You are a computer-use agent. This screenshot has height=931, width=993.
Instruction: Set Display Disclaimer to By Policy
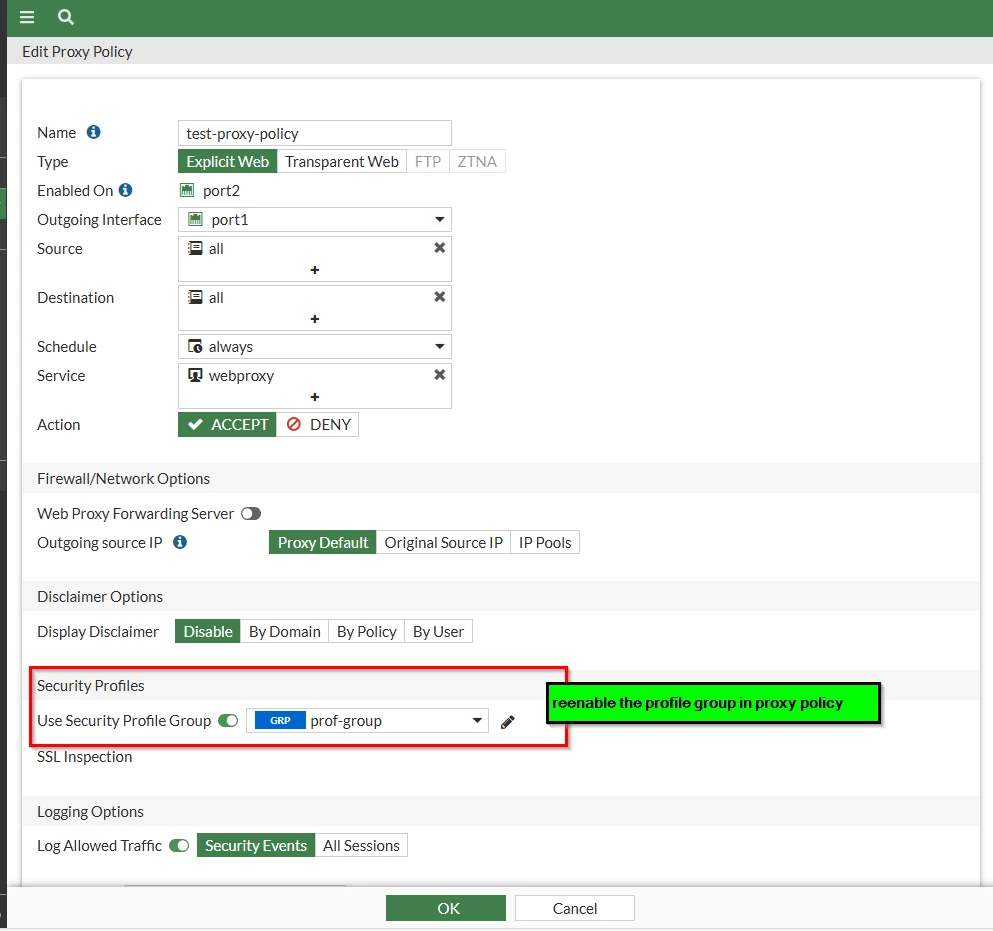click(x=367, y=631)
